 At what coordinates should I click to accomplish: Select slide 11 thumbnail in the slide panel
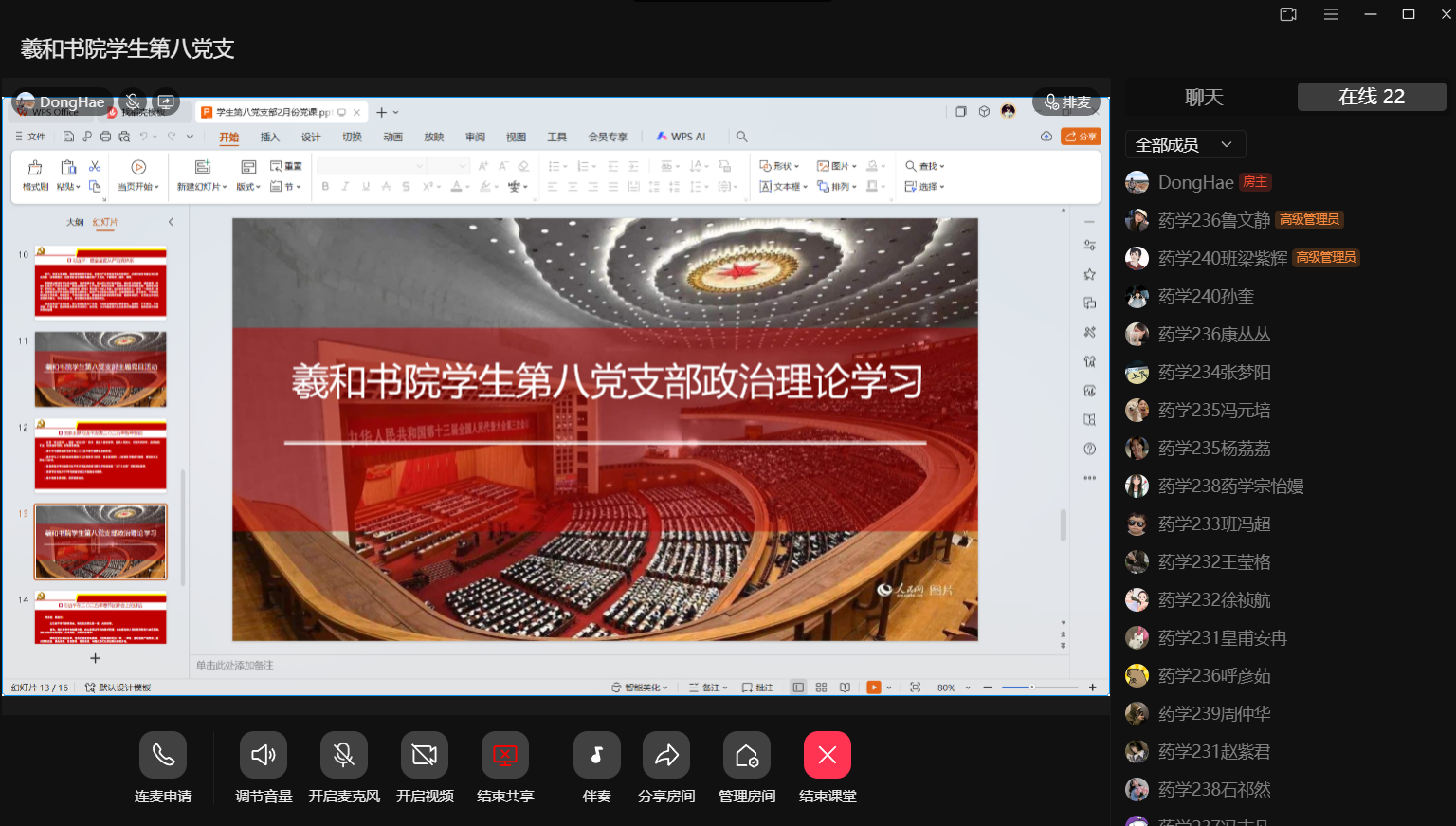[100, 369]
